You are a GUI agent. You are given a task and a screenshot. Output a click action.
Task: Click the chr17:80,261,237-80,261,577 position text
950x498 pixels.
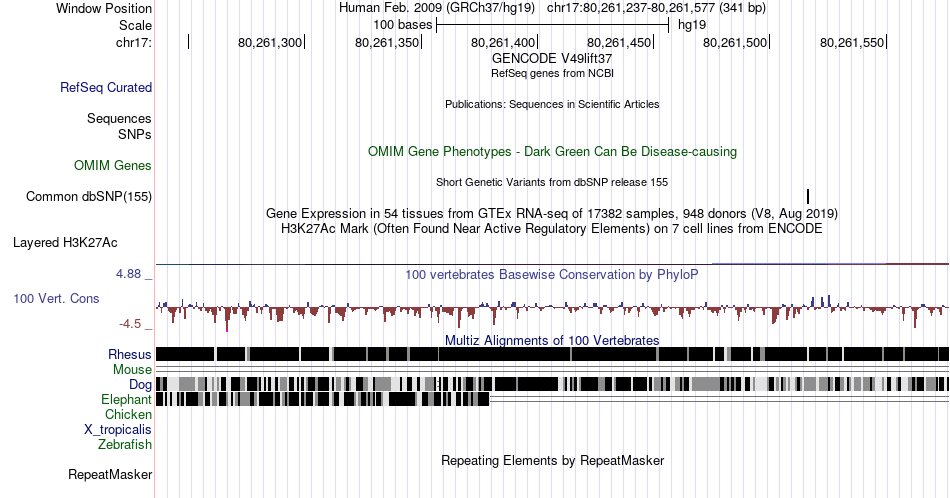coord(656,8)
